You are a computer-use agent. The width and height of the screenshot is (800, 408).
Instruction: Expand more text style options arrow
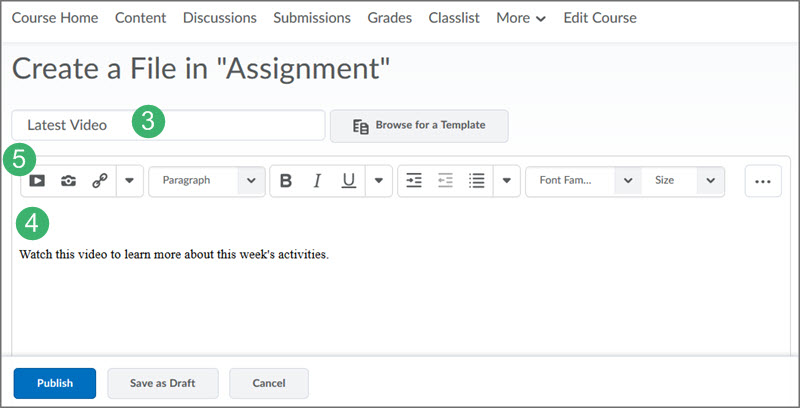point(379,181)
